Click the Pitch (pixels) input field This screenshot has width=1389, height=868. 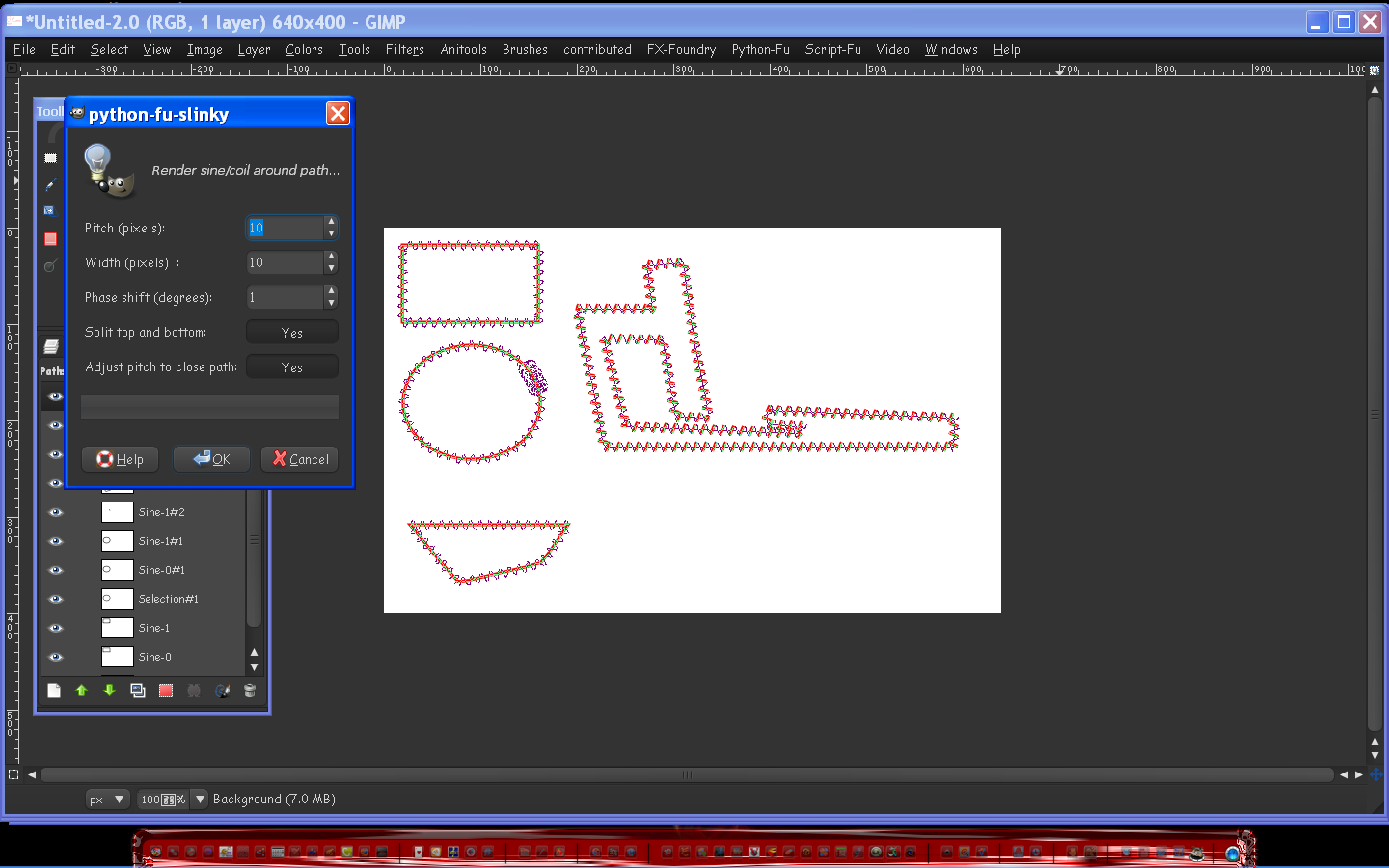(x=286, y=228)
